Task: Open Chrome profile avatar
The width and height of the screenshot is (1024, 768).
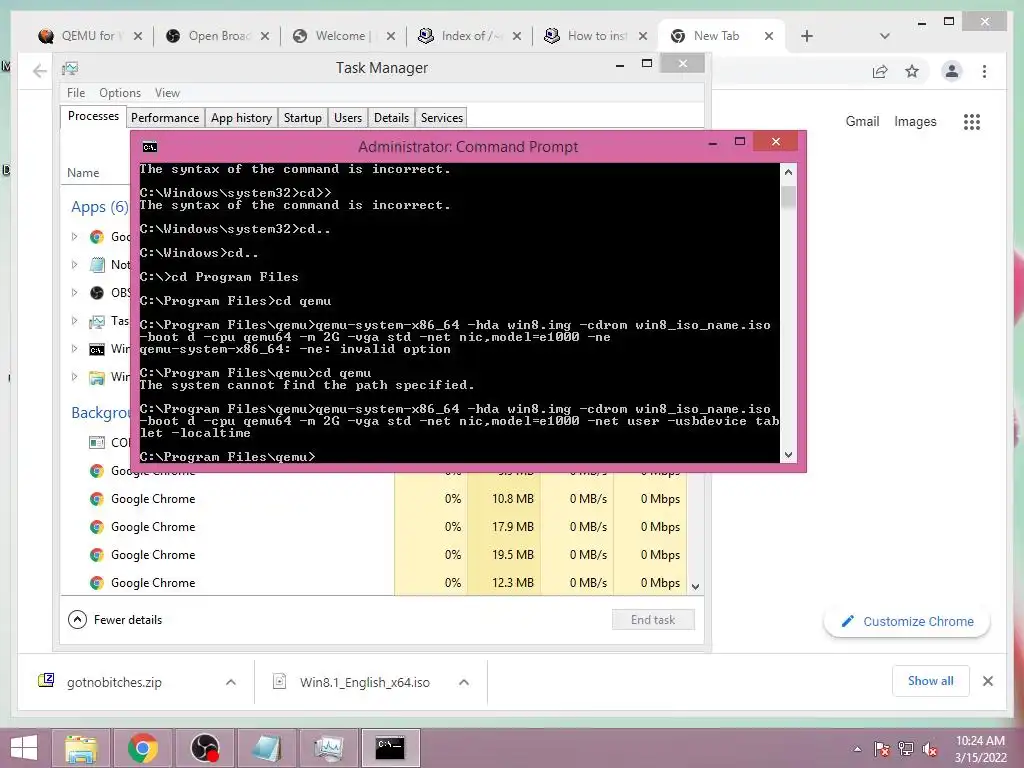Action: (x=952, y=71)
